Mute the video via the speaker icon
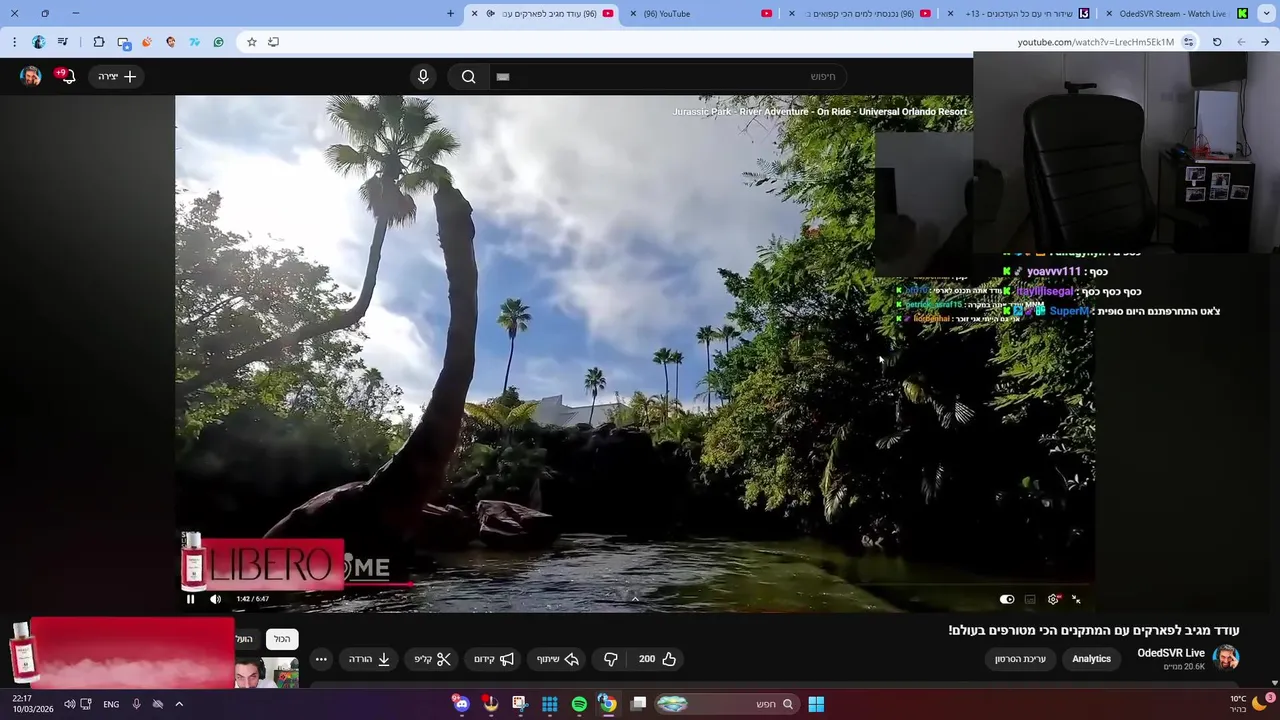Viewport: 1280px width, 720px height. tap(215, 599)
